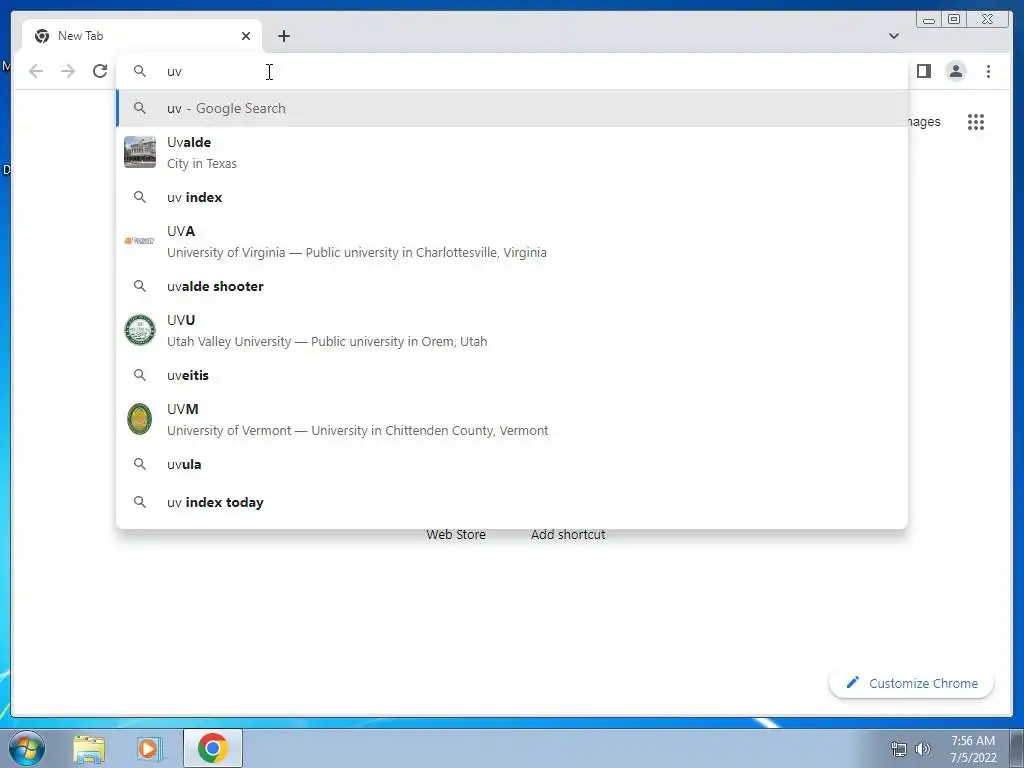Viewport: 1024px width, 768px height.
Task: Click the University of Virginia logo
Action: coord(140,241)
